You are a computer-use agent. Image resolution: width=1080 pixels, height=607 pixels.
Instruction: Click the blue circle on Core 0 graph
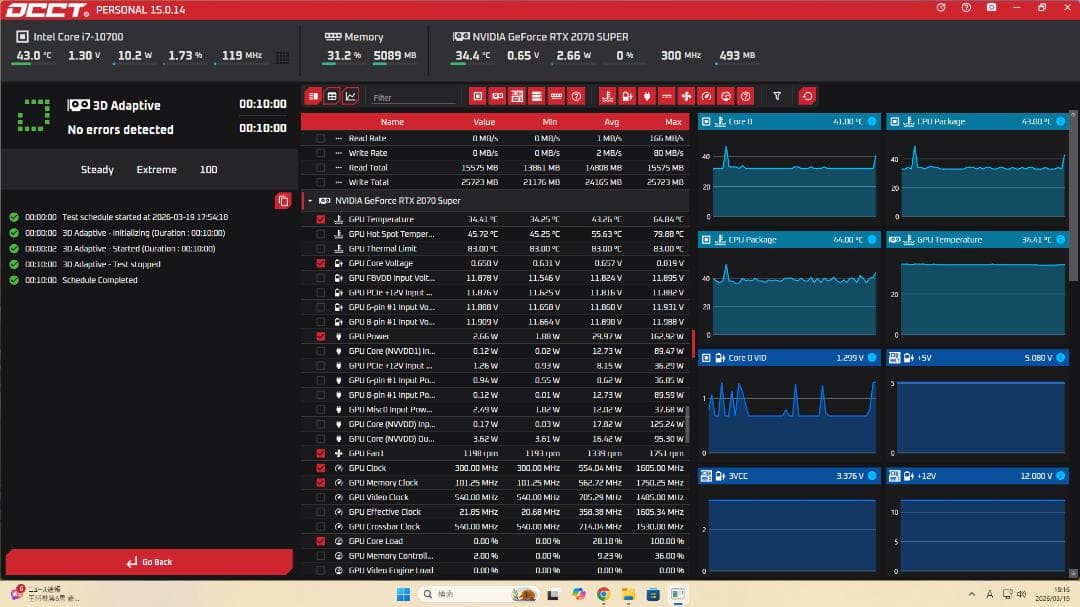(x=872, y=121)
